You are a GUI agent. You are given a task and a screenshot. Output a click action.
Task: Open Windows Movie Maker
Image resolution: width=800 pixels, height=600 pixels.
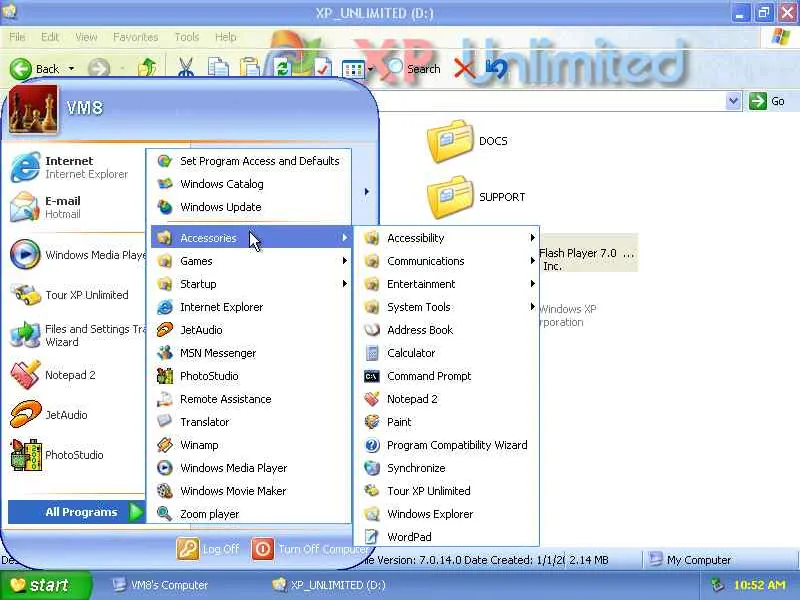(x=251, y=490)
